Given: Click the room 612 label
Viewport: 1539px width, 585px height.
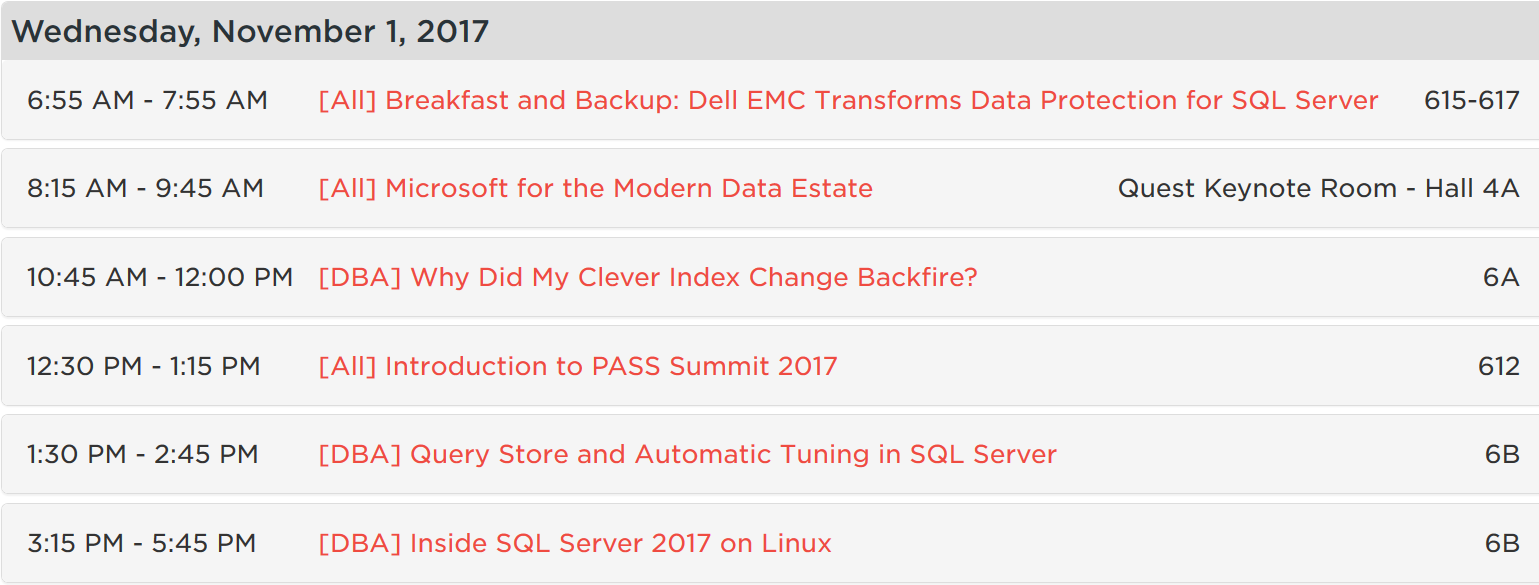Looking at the screenshot, I should pyautogui.click(x=1498, y=366).
